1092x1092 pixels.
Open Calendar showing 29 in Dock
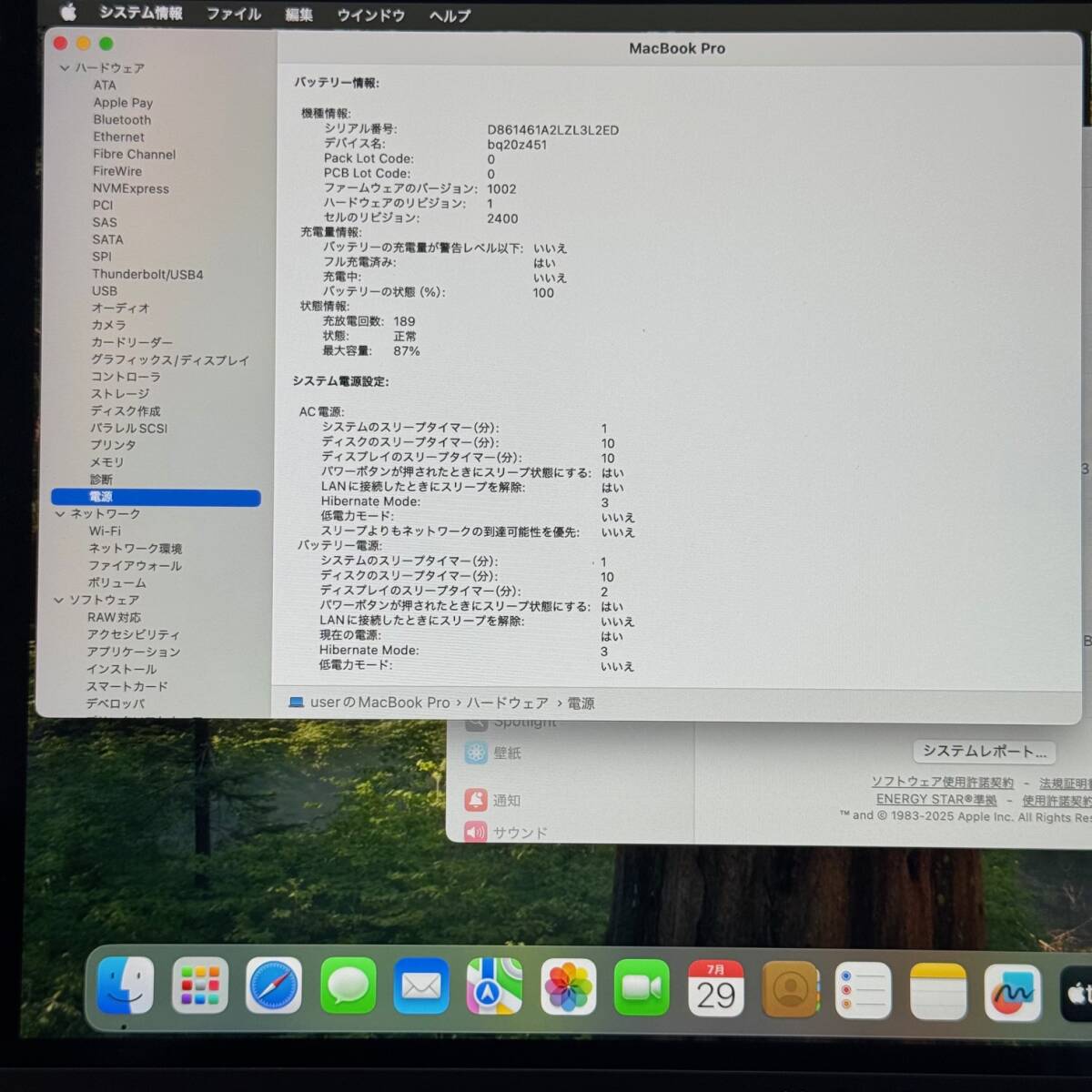point(716,988)
